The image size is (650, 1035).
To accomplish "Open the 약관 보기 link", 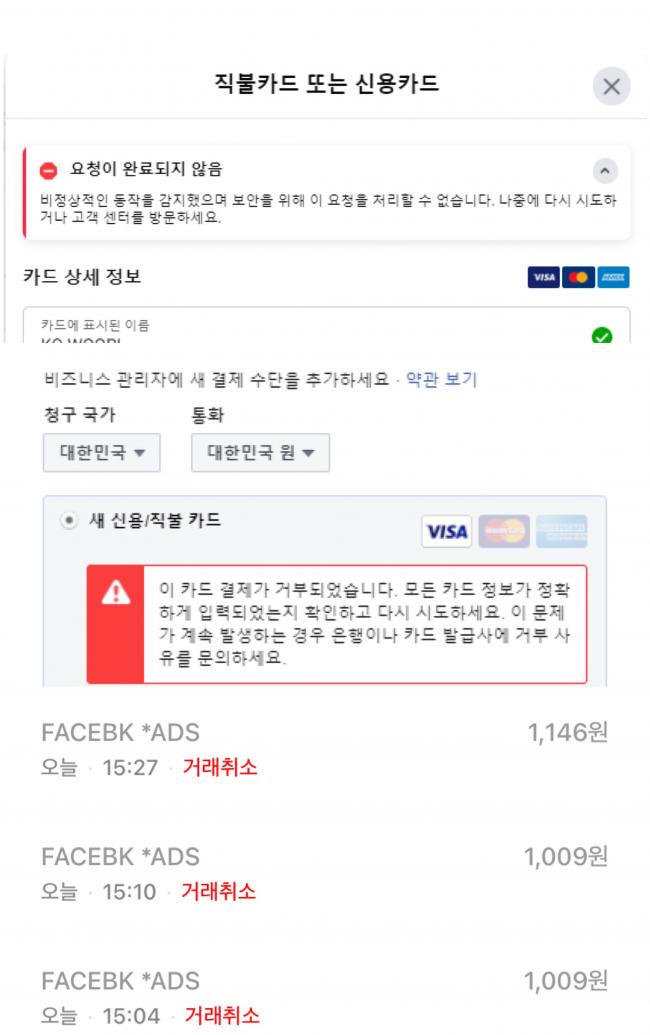I will (x=441, y=380).
